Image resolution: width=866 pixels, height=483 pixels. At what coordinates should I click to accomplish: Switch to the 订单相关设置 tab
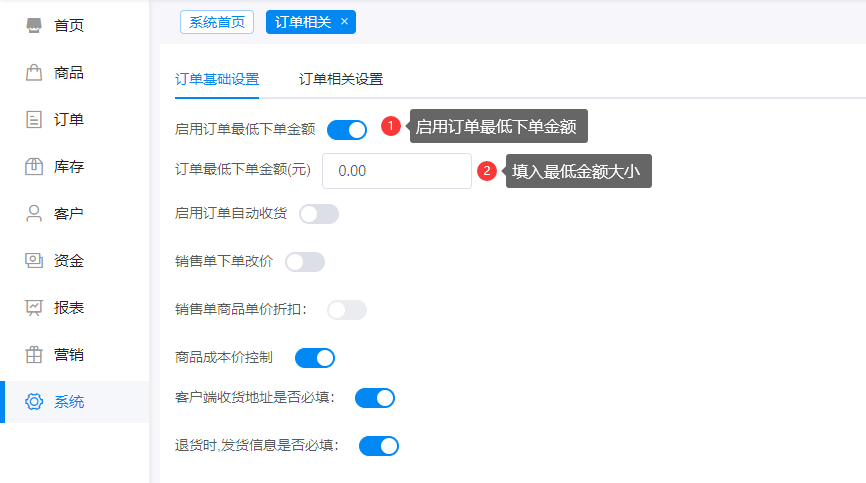coord(341,79)
